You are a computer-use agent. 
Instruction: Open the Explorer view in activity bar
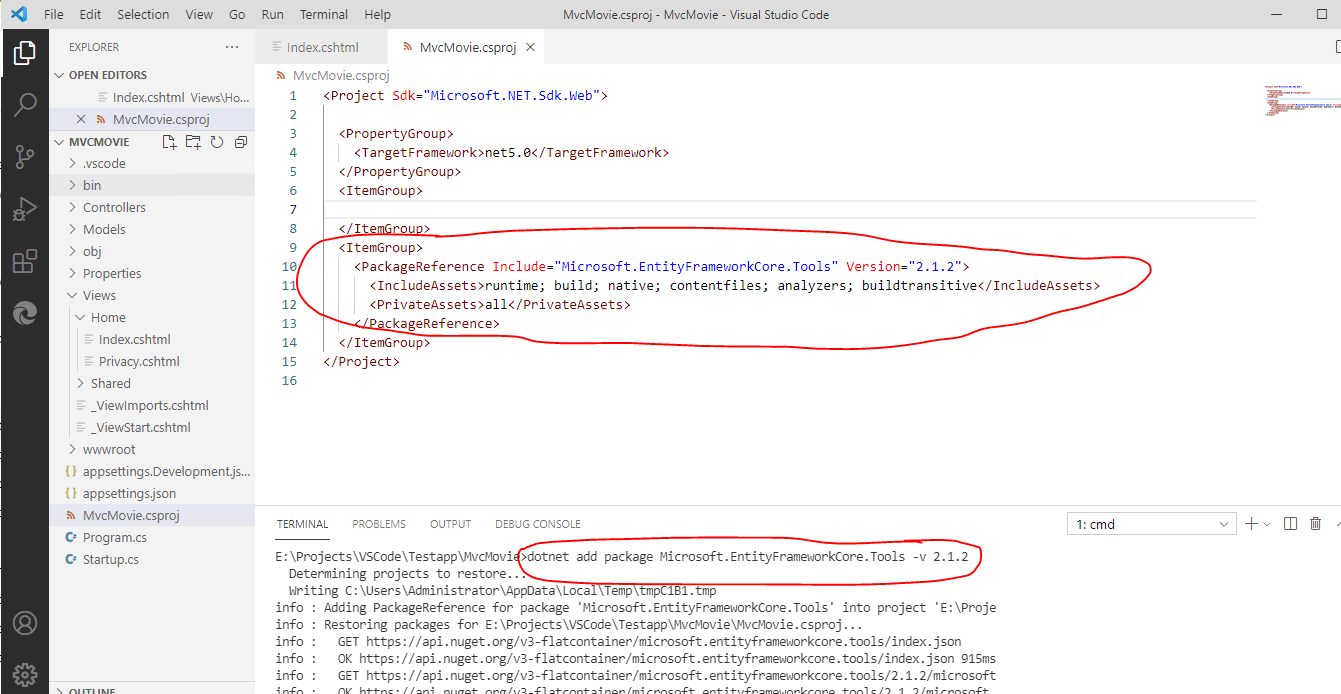tap(25, 53)
